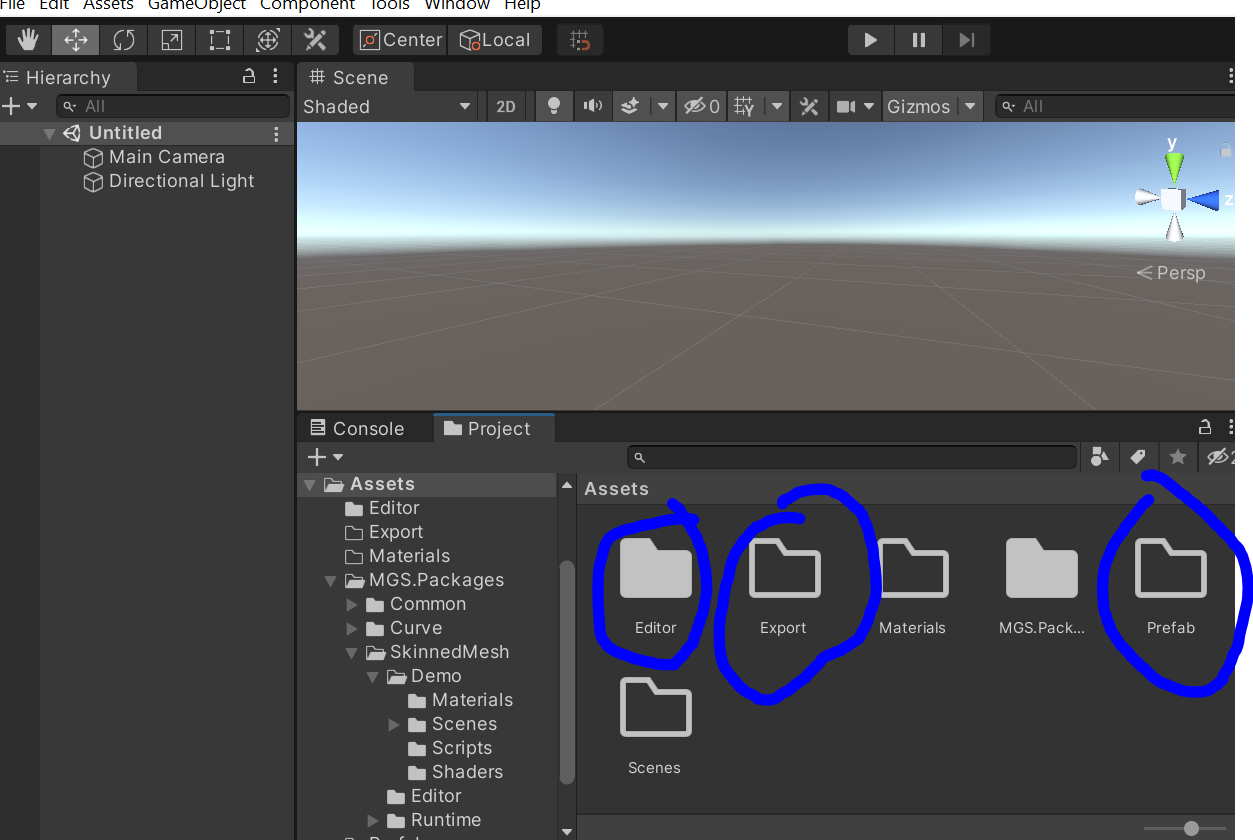Image resolution: width=1253 pixels, height=840 pixels.
Task: Toggle scene audio
Action: 594,106
